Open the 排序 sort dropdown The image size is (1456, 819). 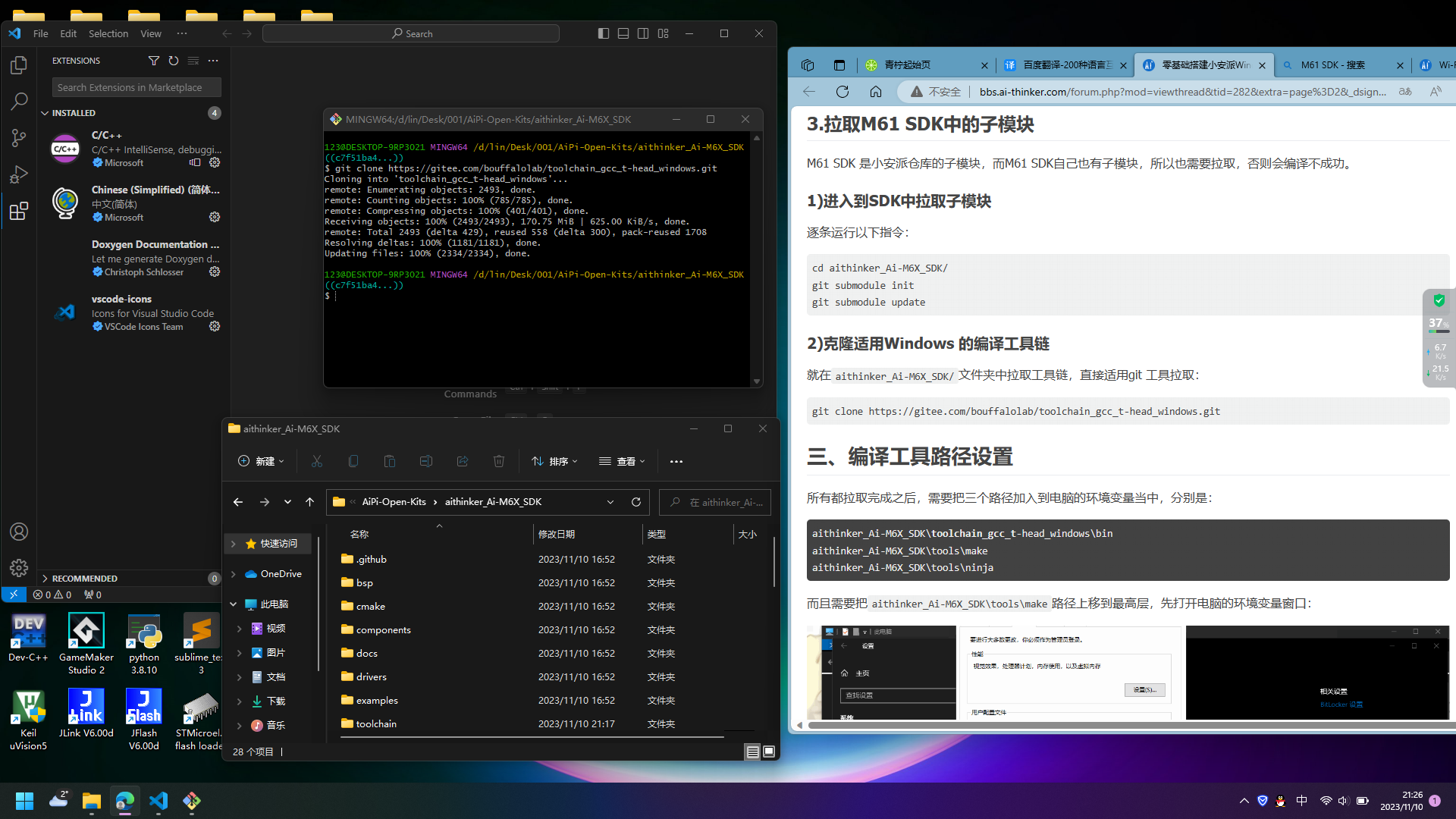(555, 461)
